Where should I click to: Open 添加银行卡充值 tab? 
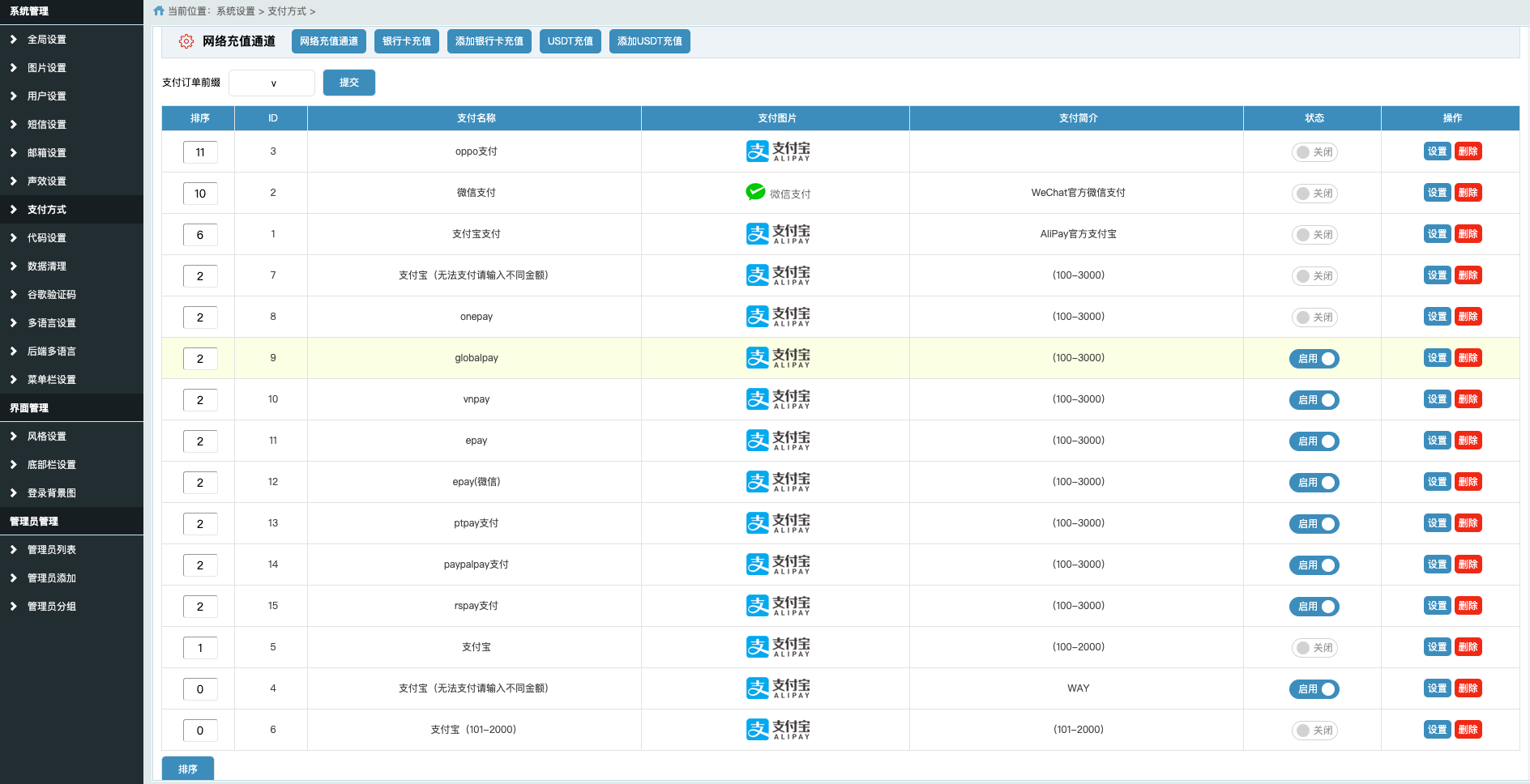489,41
